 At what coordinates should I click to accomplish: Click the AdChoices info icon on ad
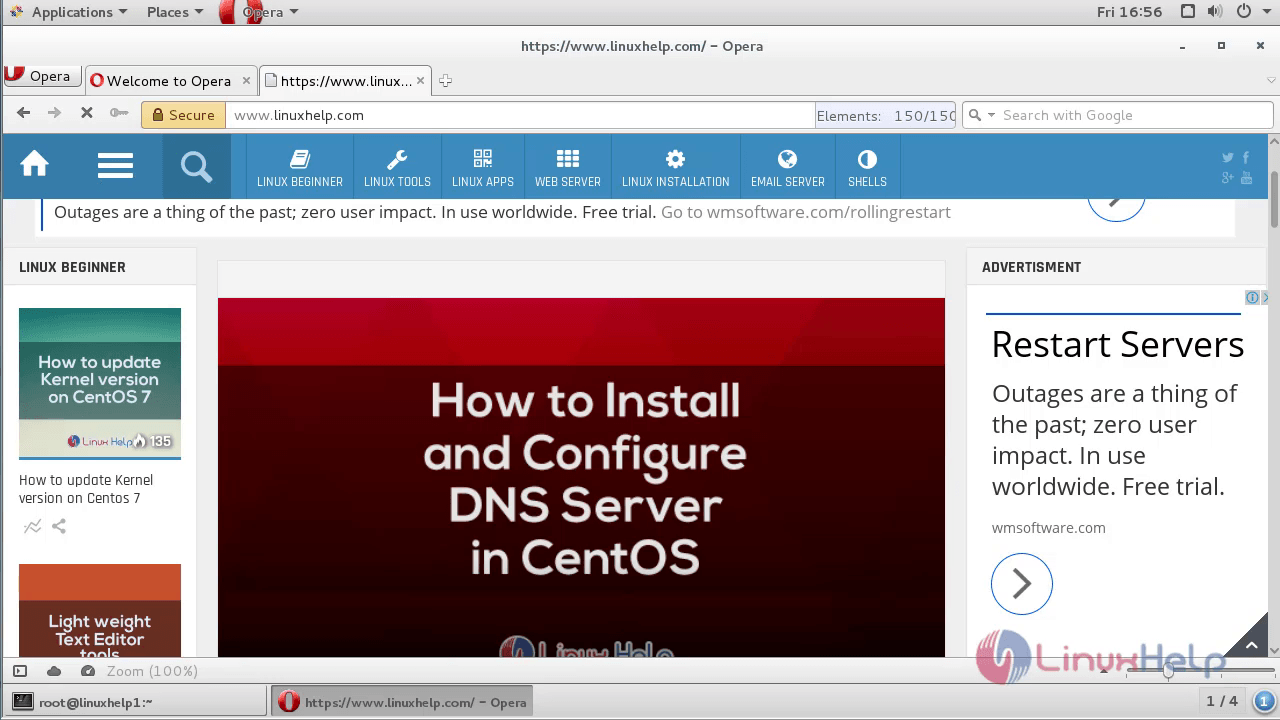[1252, 298]
